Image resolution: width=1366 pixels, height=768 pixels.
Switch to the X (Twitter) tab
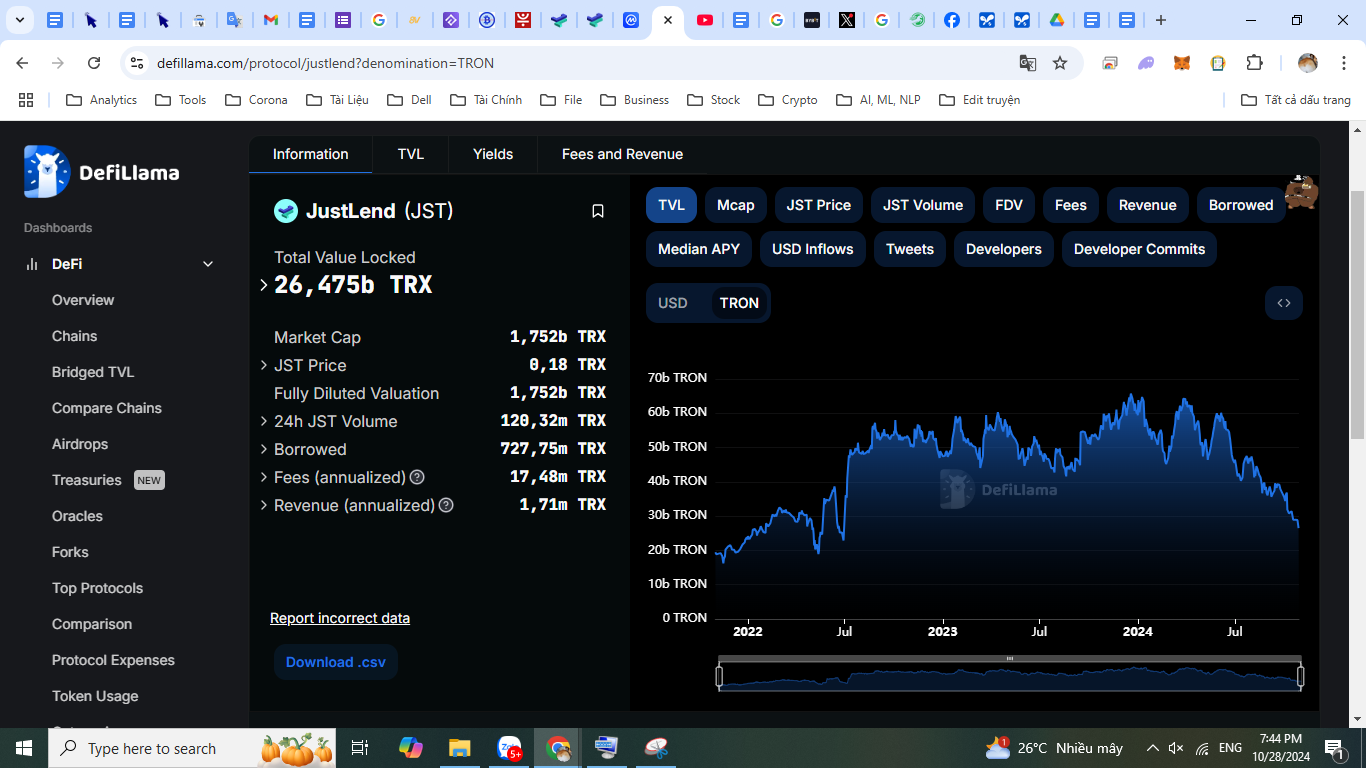pyautogui.click(x=847, y=20)
